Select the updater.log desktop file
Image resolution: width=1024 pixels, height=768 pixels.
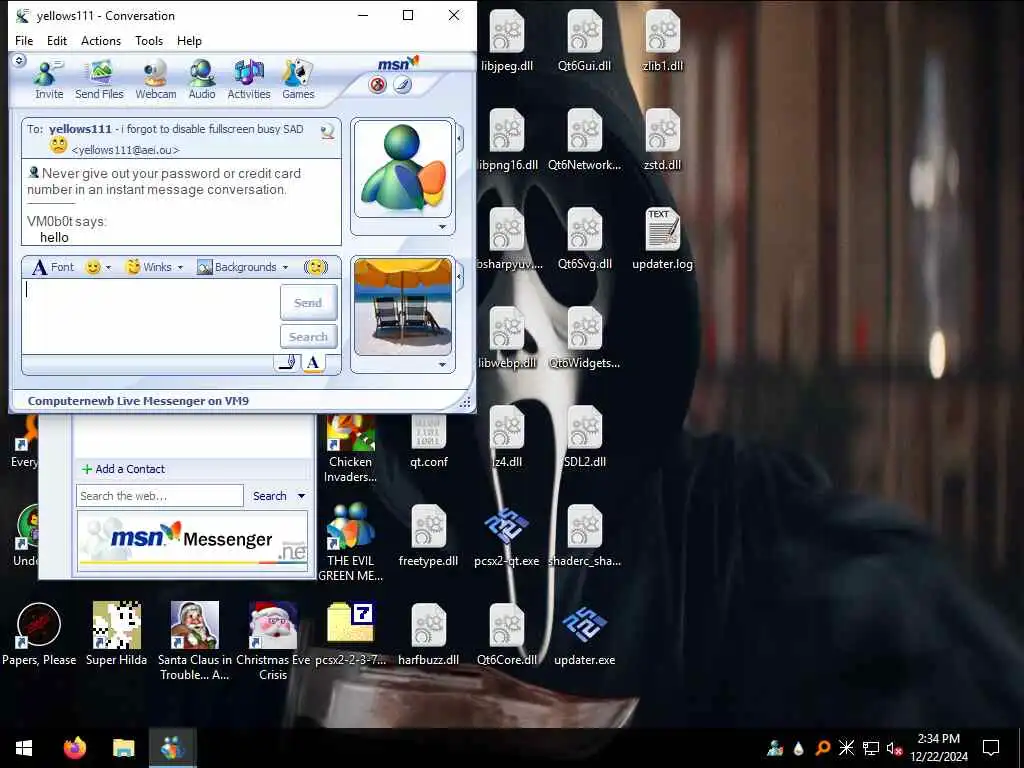(662, 239)
